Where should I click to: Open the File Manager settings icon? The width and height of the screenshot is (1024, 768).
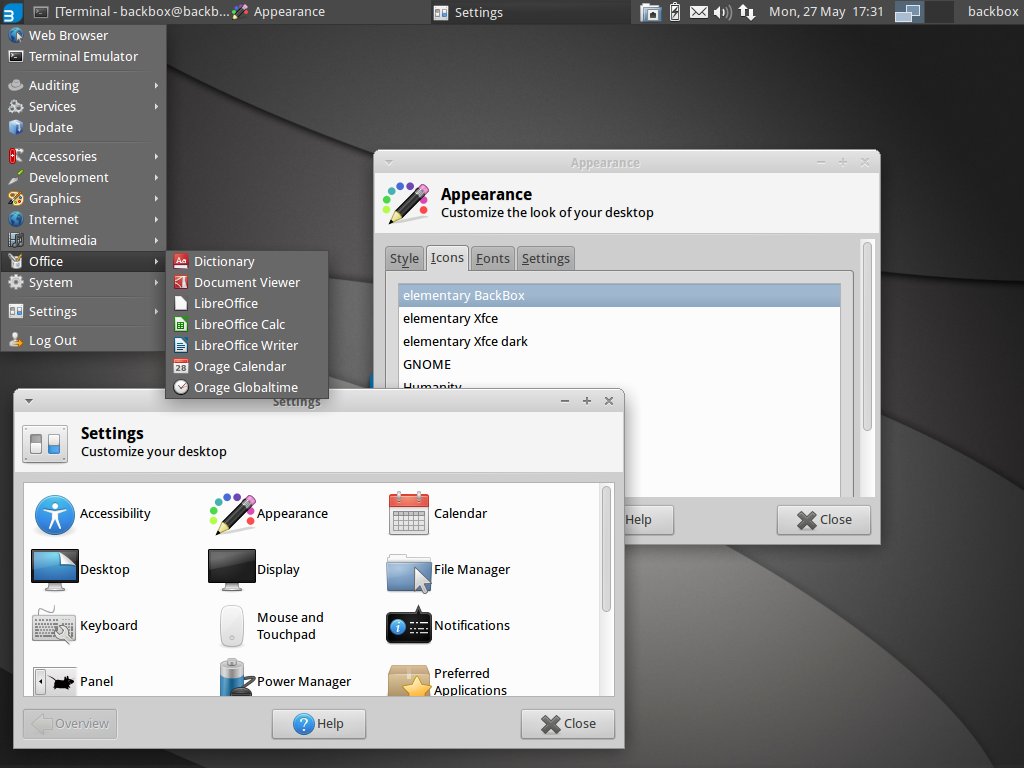point(409,573)
